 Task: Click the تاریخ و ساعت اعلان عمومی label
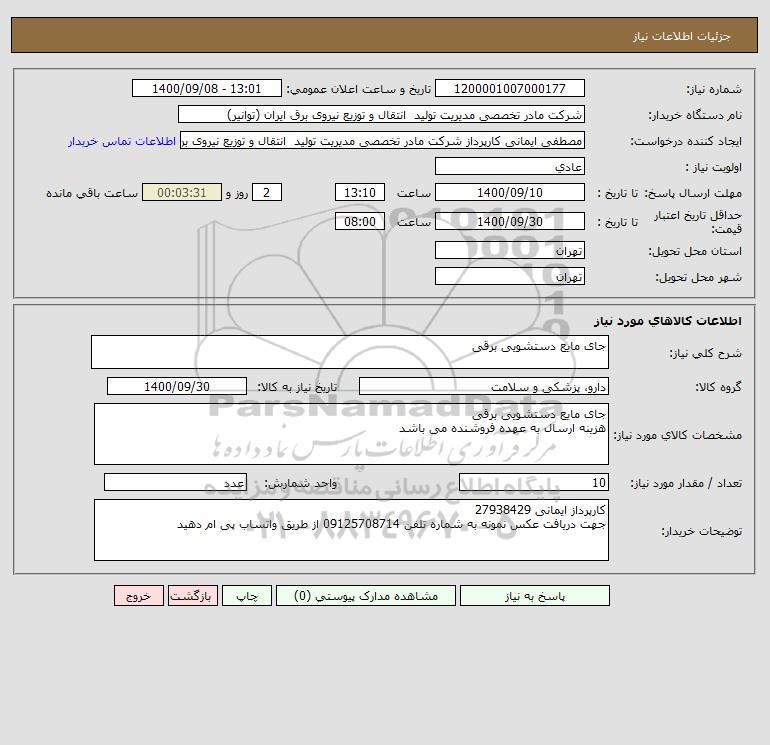(358, 89)
